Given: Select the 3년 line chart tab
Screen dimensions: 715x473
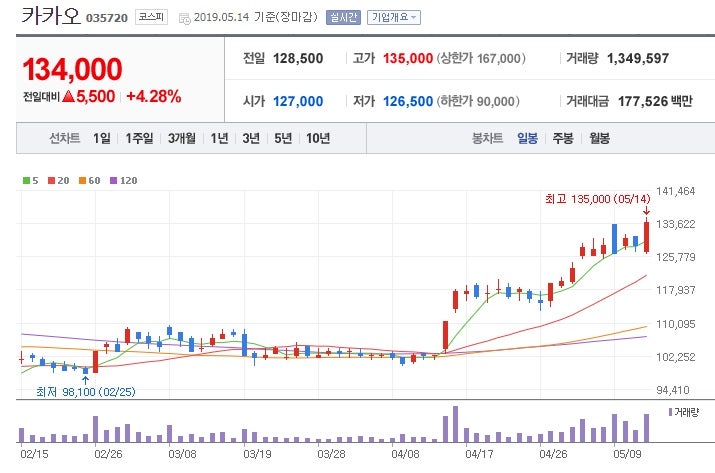Looking at the screenshot, I should tap(251, 138).
